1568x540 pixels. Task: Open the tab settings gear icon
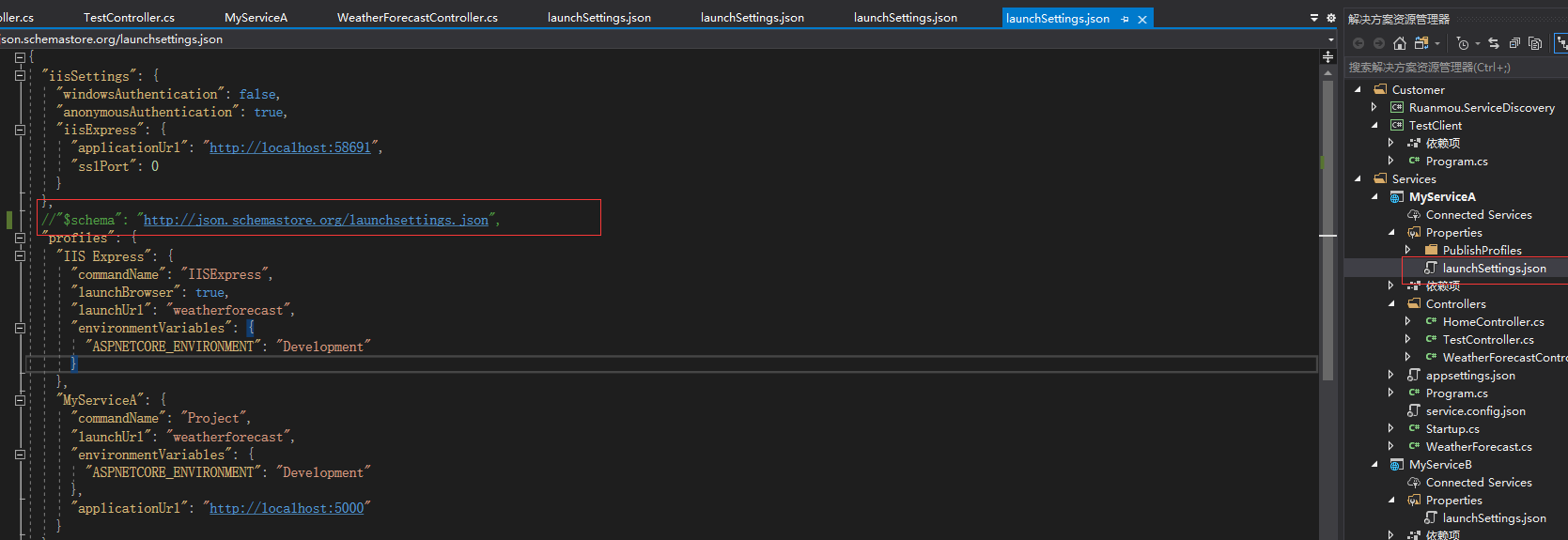pyautogui.click(x=1330, y=18)
